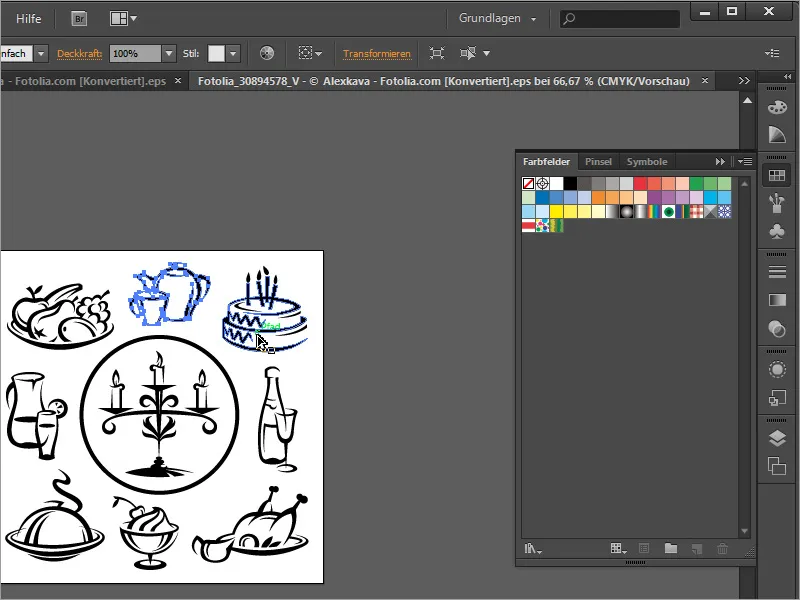Expand the right dock with double arrows
This screenshot has height=600, width=800.
pos(787,77)
